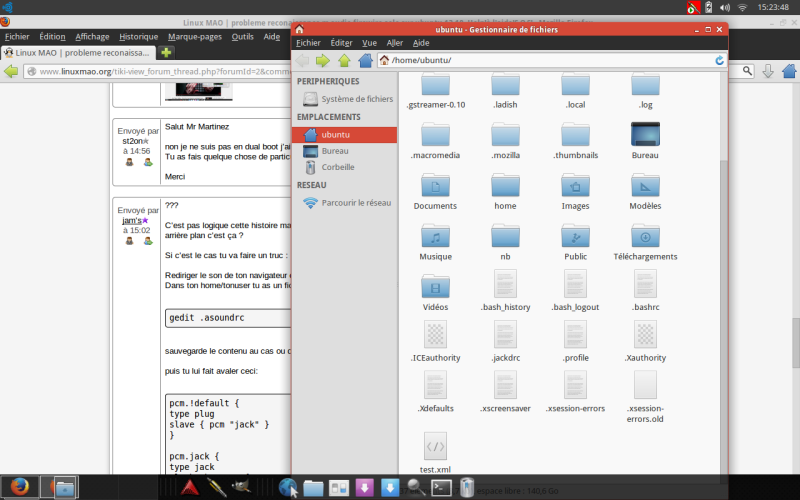The image size is (800, 500).
Task: Select Système de fichiers in sidebar
Action: pyautogui.click(x=348, y=99)
